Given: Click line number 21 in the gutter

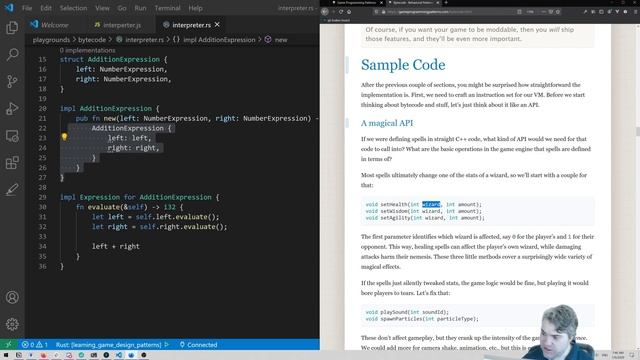Looking at the screenshot, I should click(x=42, y=118).
